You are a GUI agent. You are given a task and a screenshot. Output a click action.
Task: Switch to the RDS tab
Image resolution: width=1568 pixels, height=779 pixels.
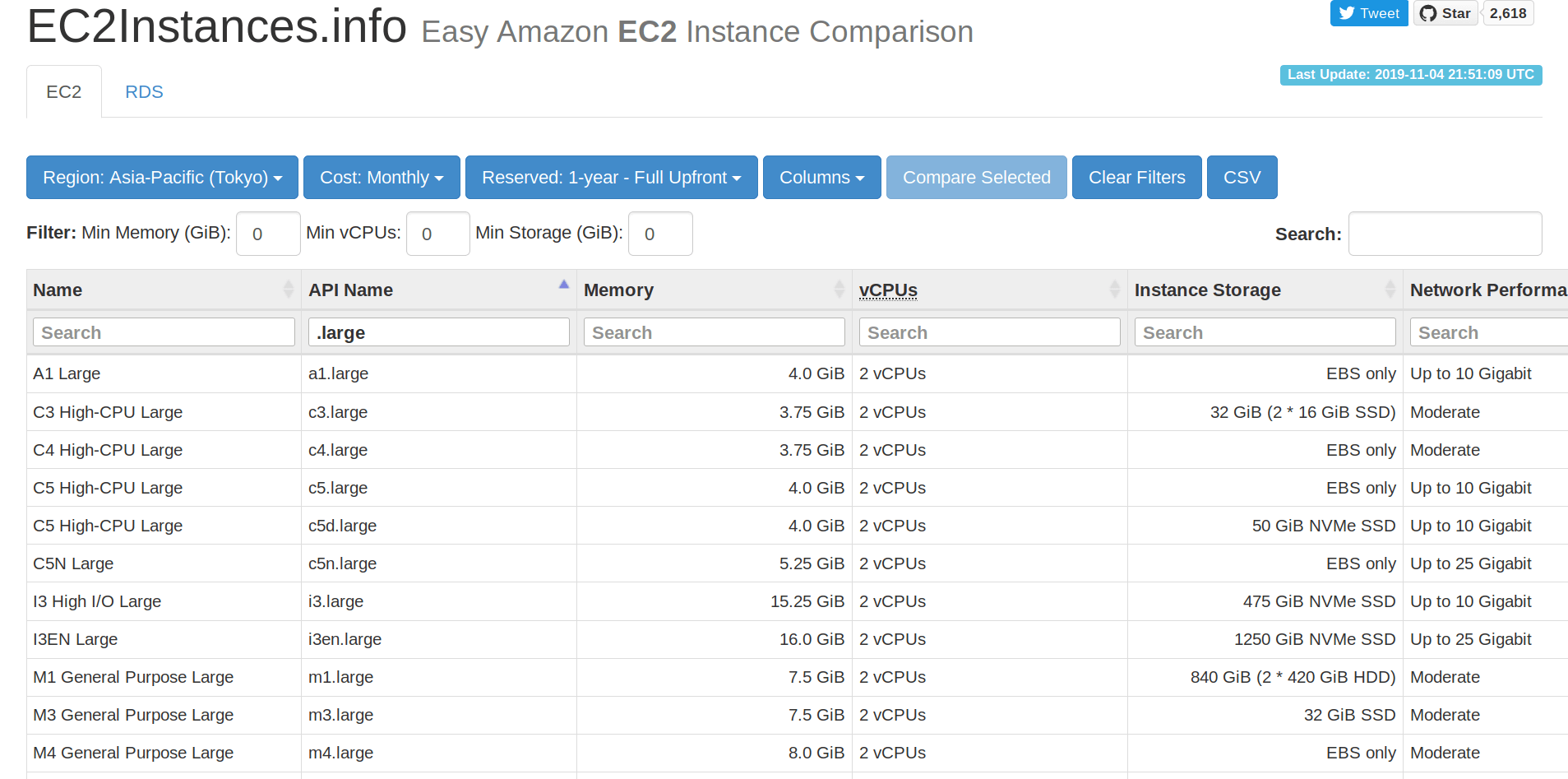click(x=144, y=91)
